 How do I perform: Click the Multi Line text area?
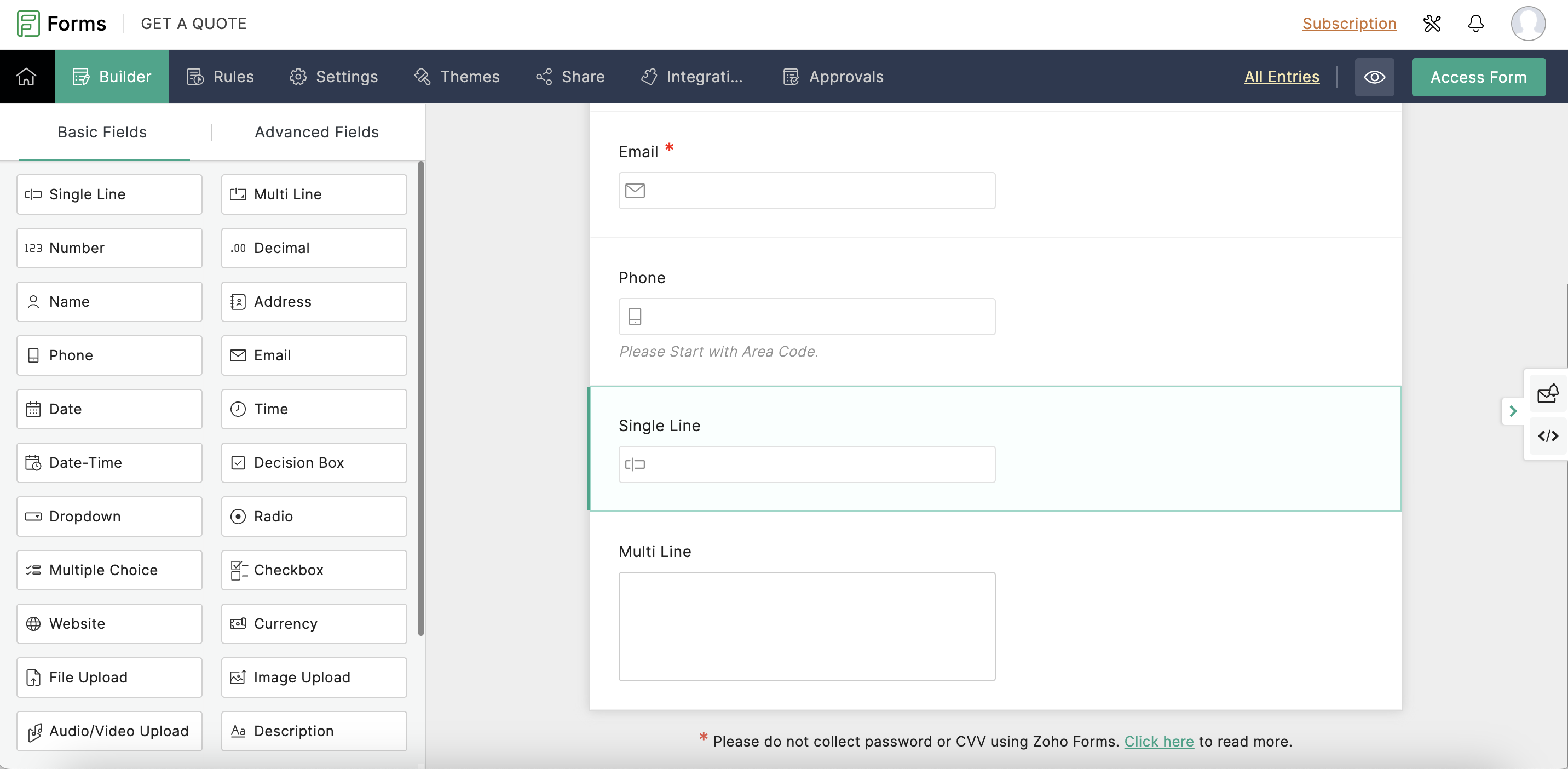pyautogui.click(x=806, y=627)
